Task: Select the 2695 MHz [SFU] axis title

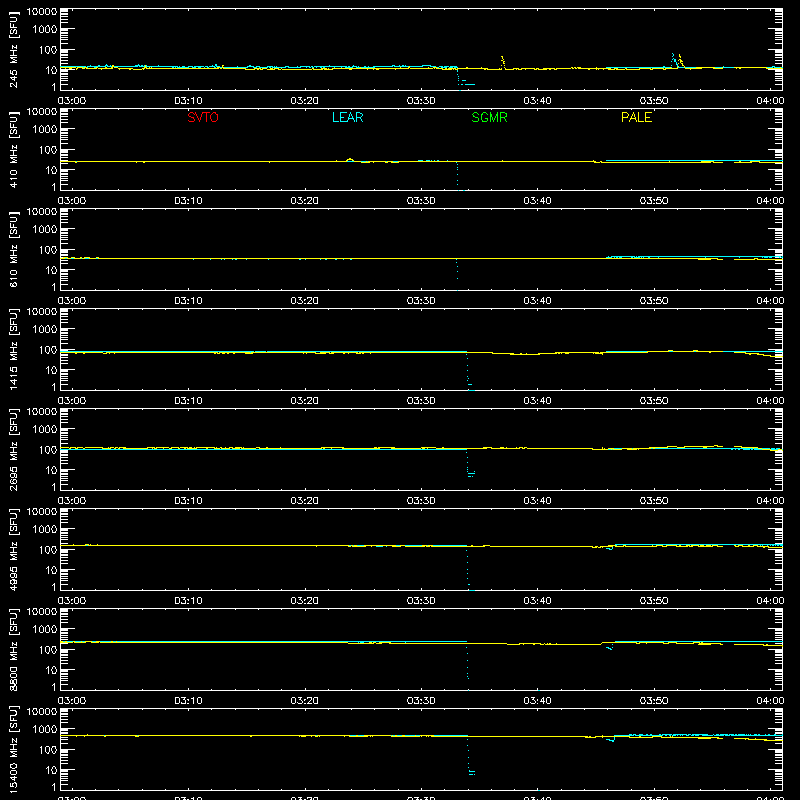Action: pos(13,449)
